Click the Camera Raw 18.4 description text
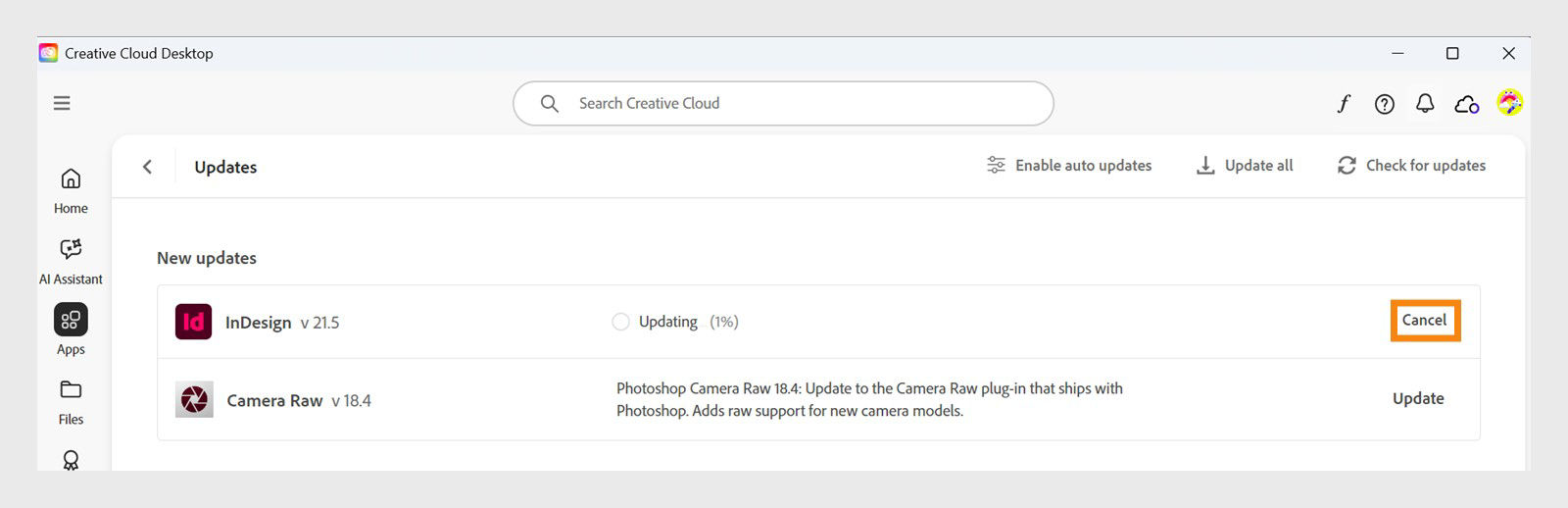The width and height of the screenshot is (1568, 508). [869, 399]
